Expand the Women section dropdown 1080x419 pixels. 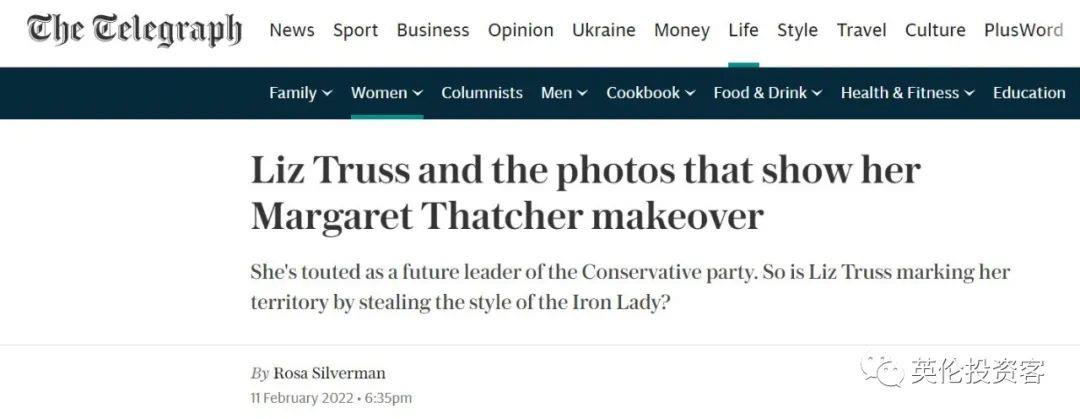click(x=417, y=93)
